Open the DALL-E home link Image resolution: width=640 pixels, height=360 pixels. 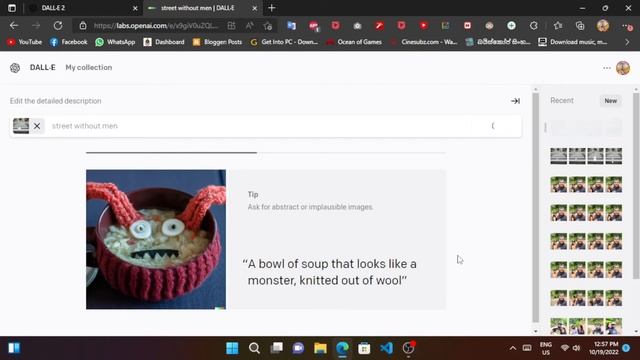[x=42, y=67]
